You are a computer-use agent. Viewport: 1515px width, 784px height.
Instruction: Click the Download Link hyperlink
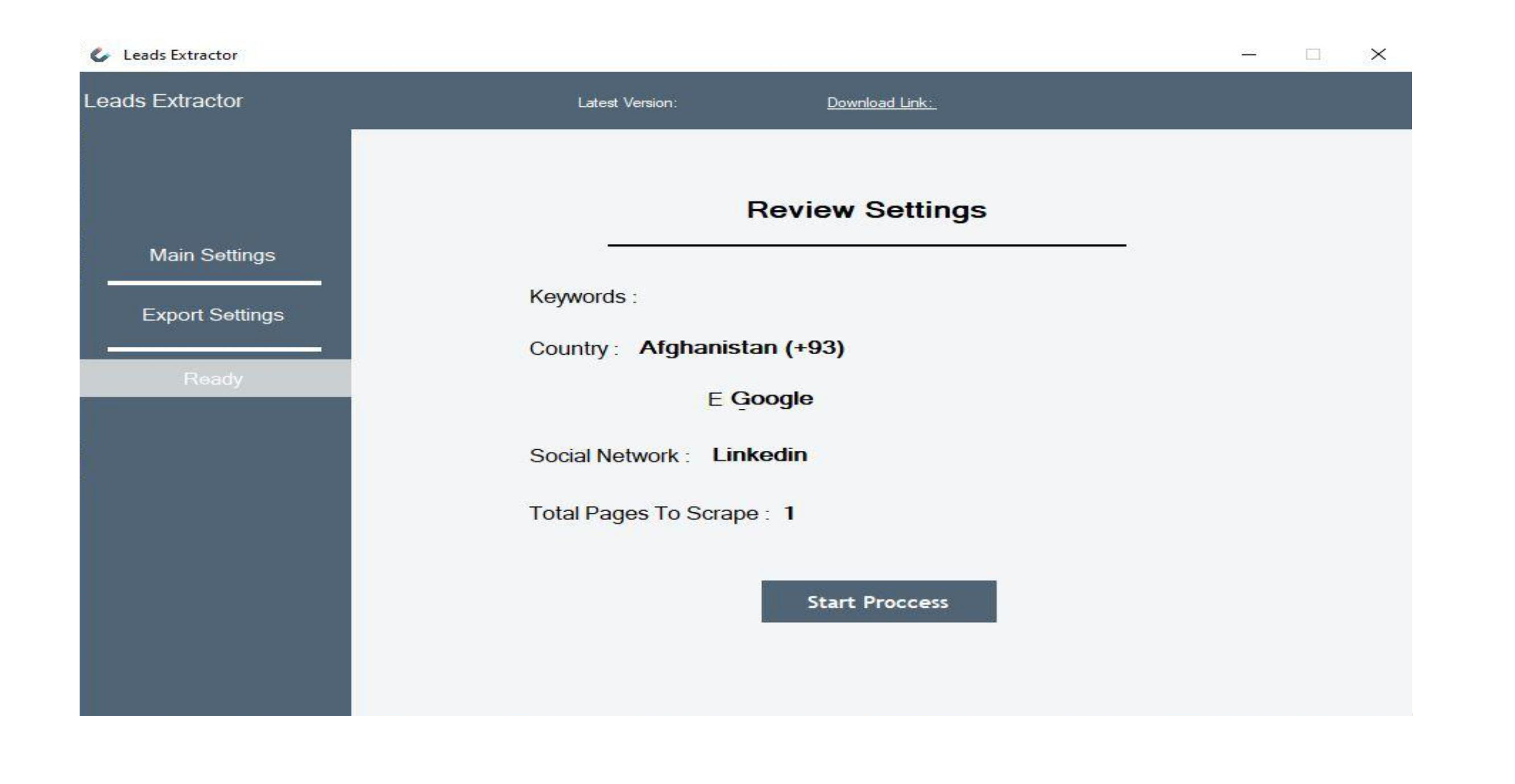pos(881,103)
